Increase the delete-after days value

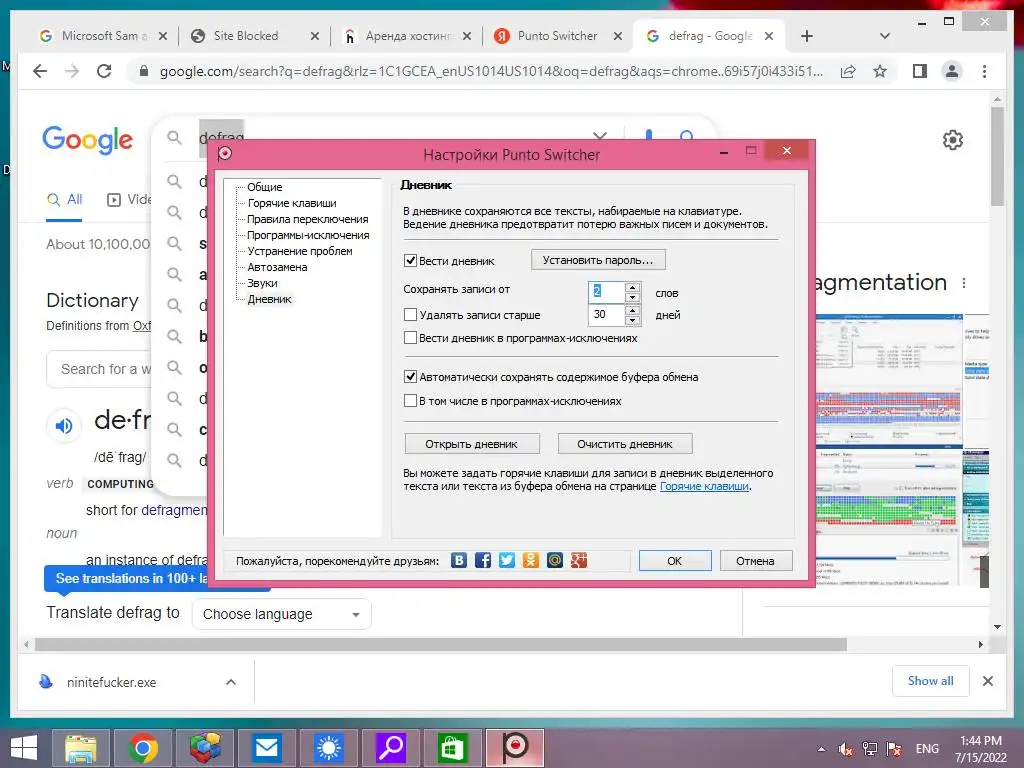point(632,310)
